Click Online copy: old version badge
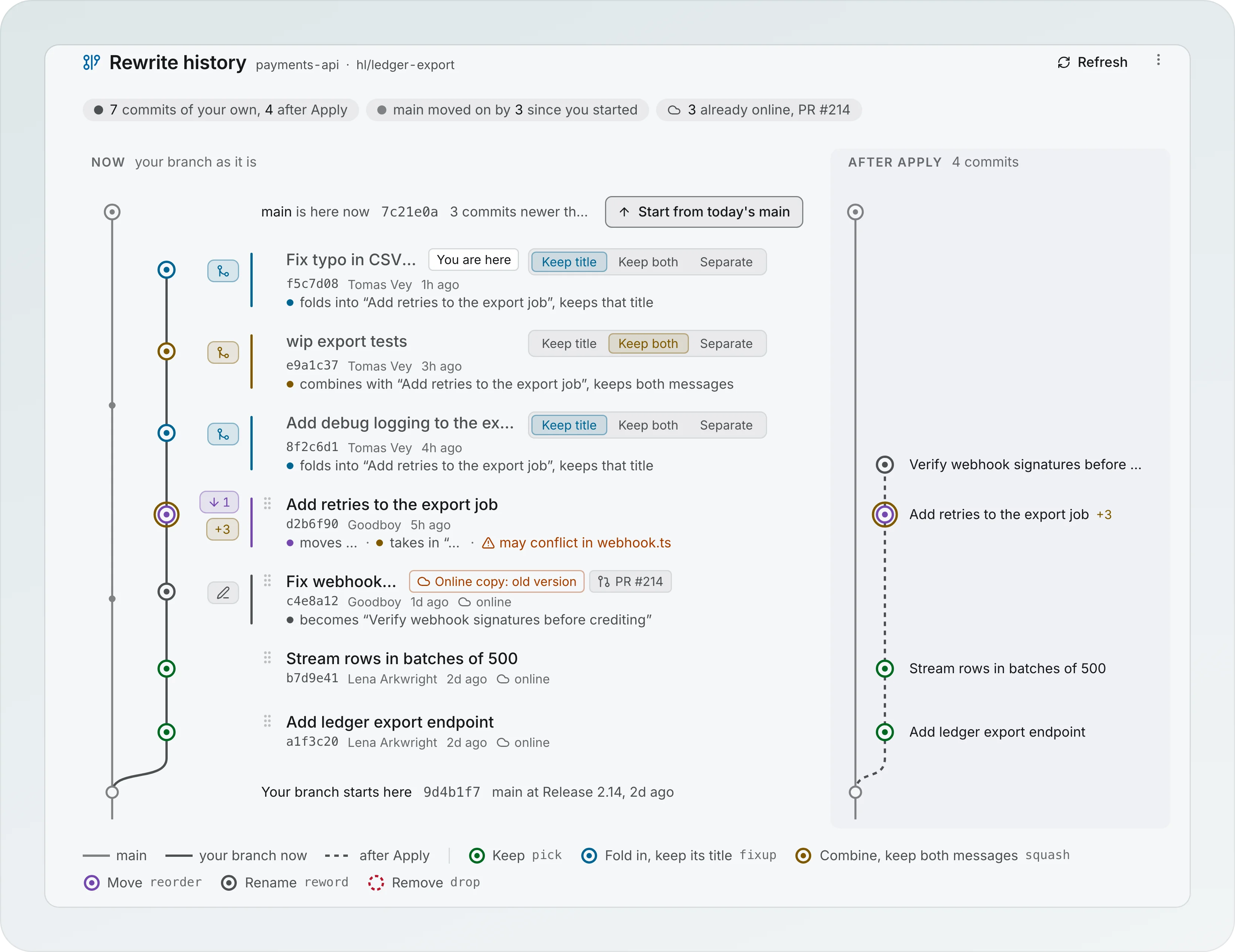 497,581
